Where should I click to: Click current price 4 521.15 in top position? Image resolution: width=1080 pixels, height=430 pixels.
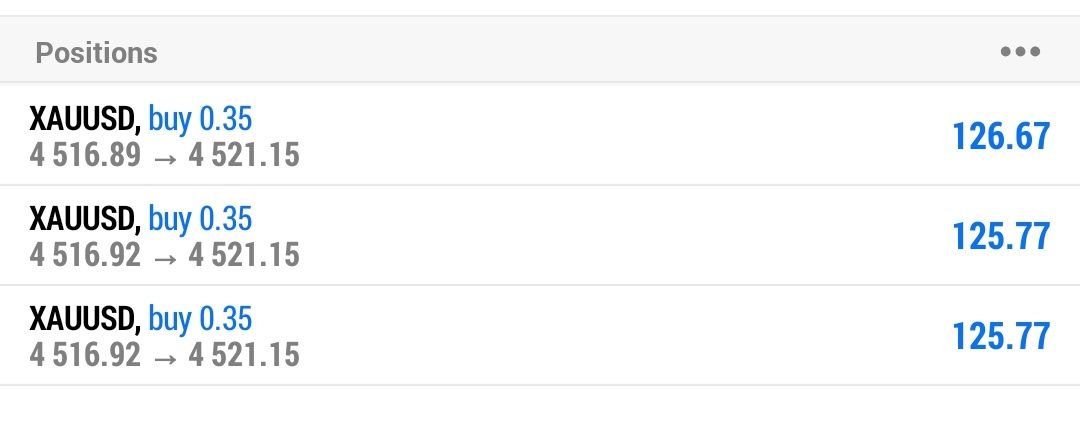click(244, 155)
